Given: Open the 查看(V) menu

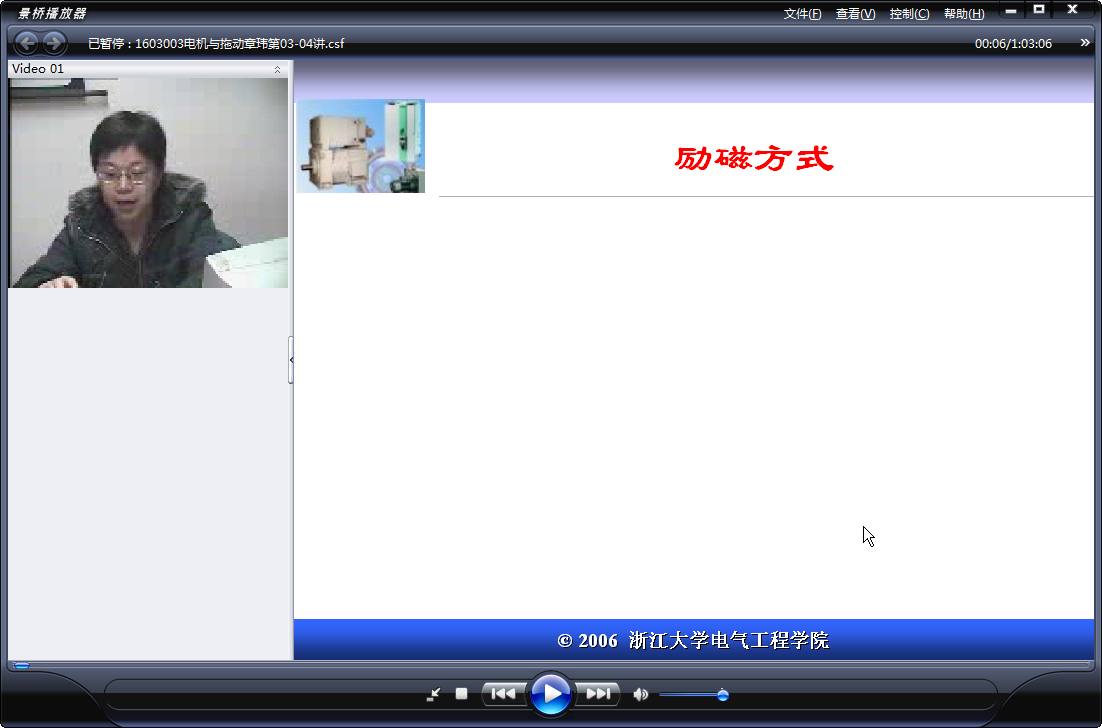Looking at the screenshot, I should point(855,14).
